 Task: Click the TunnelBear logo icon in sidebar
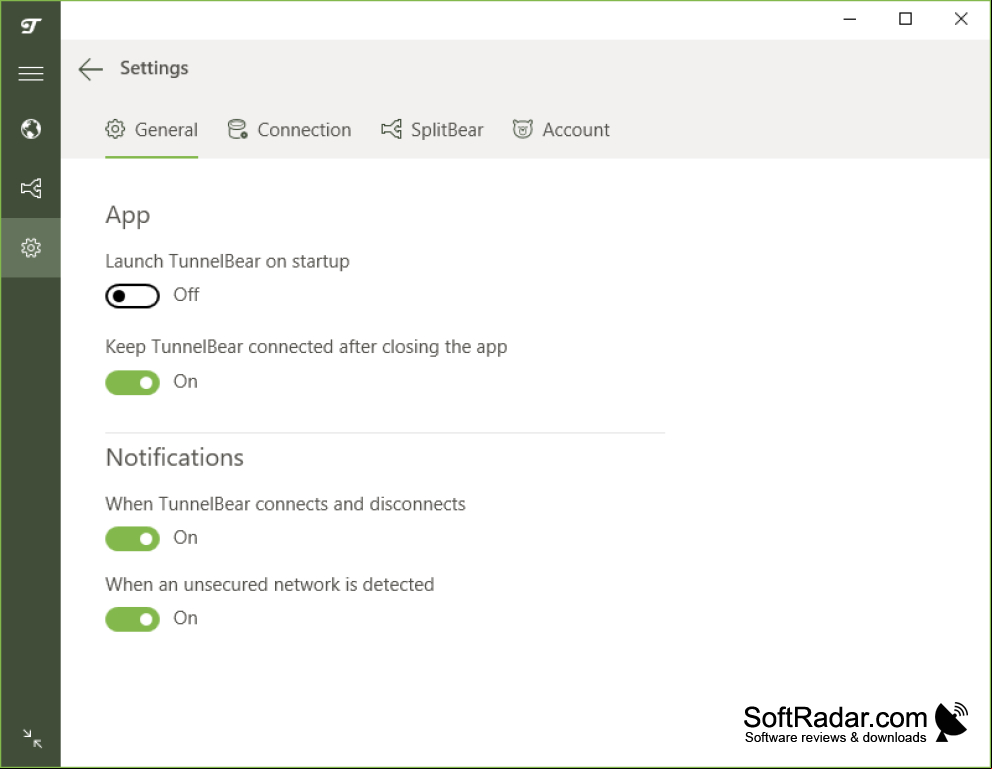click(x=30, y=25)
